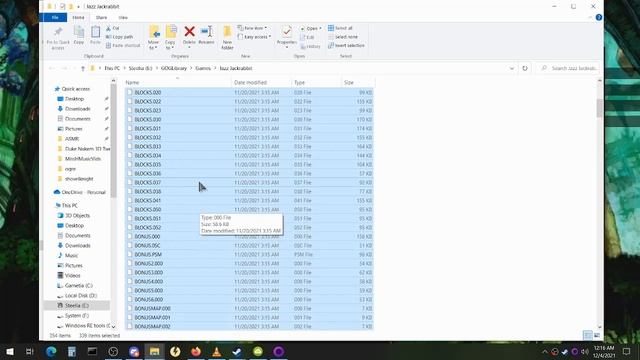Viewport: 640px width, 360px height.
Task: Navigate to Games in address path
Action: point(203,69)
